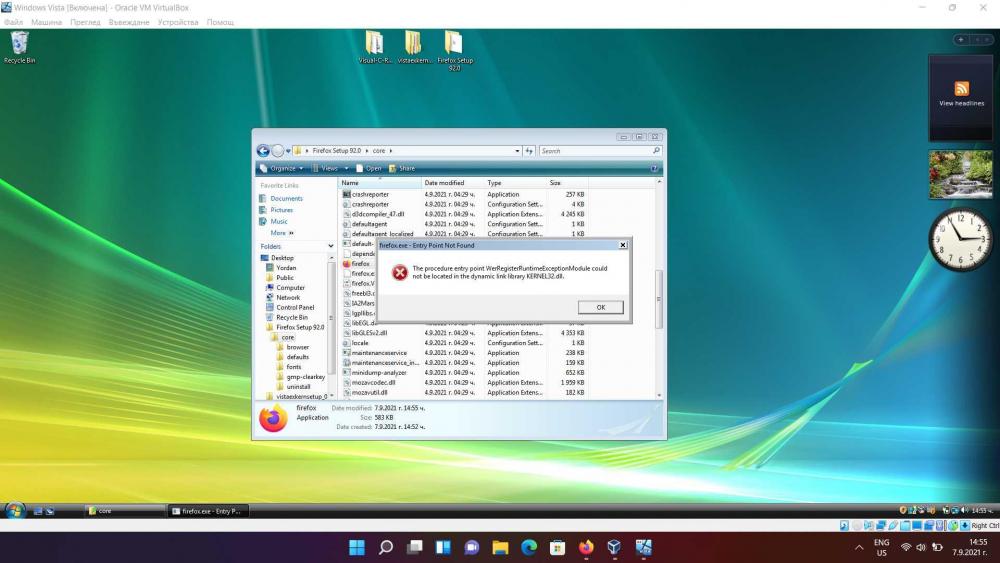The width and height of the screenshot is (1000, 563).
Task: Collapse the Folders pane chevron
Action: (331, 246)
